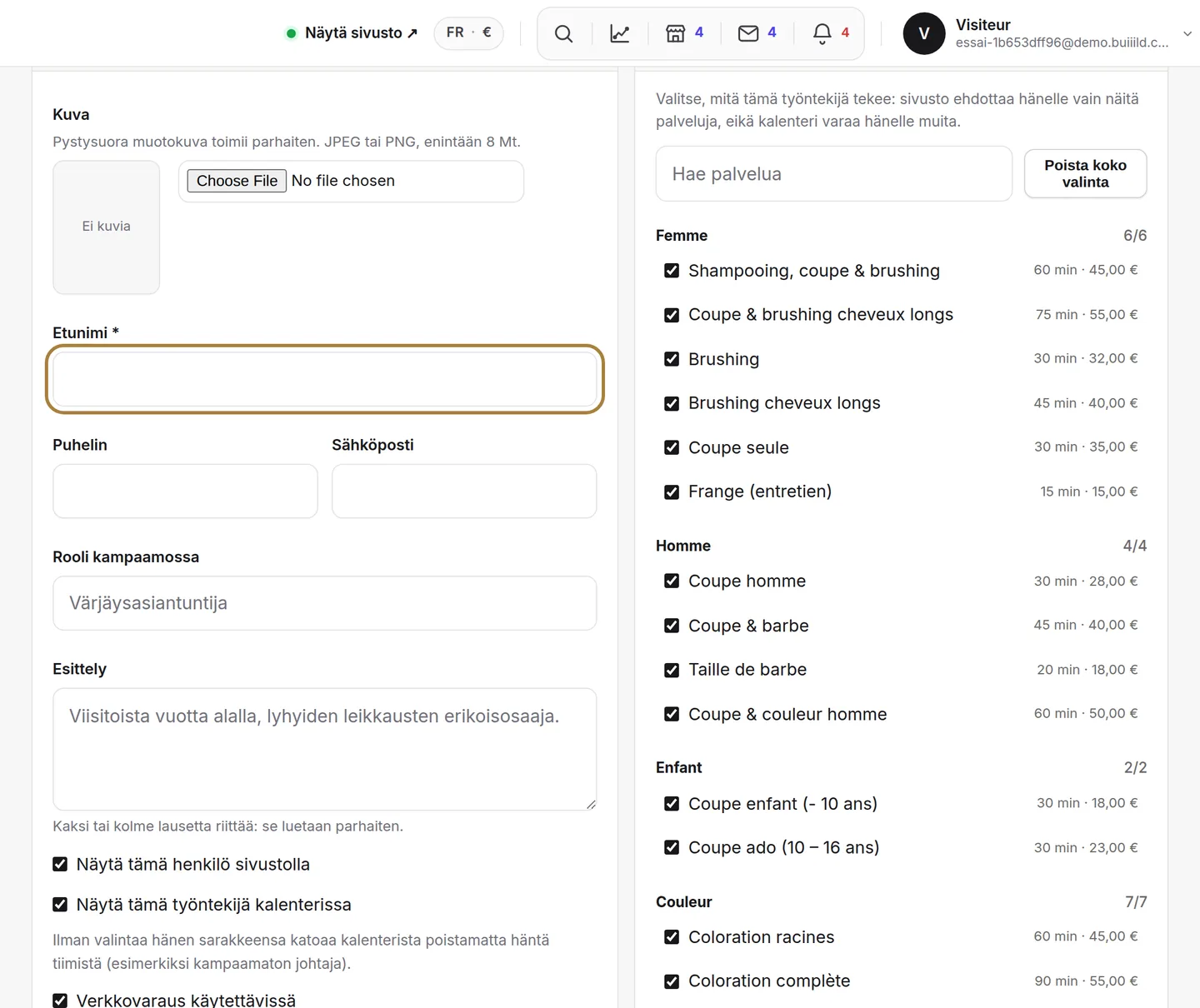Screen dimensions: 1200x1008
Task: Click the Couleur category heading
Action: [684, 902]
